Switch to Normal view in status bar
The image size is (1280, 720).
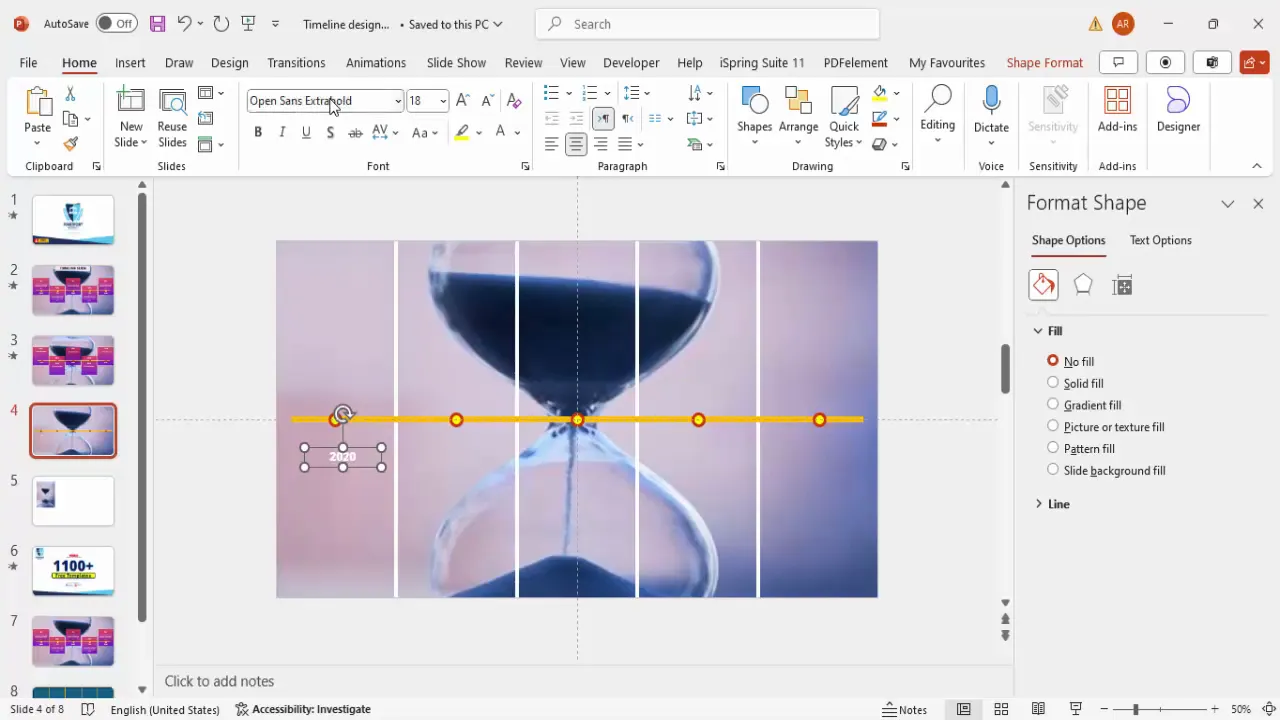(963, 709)
